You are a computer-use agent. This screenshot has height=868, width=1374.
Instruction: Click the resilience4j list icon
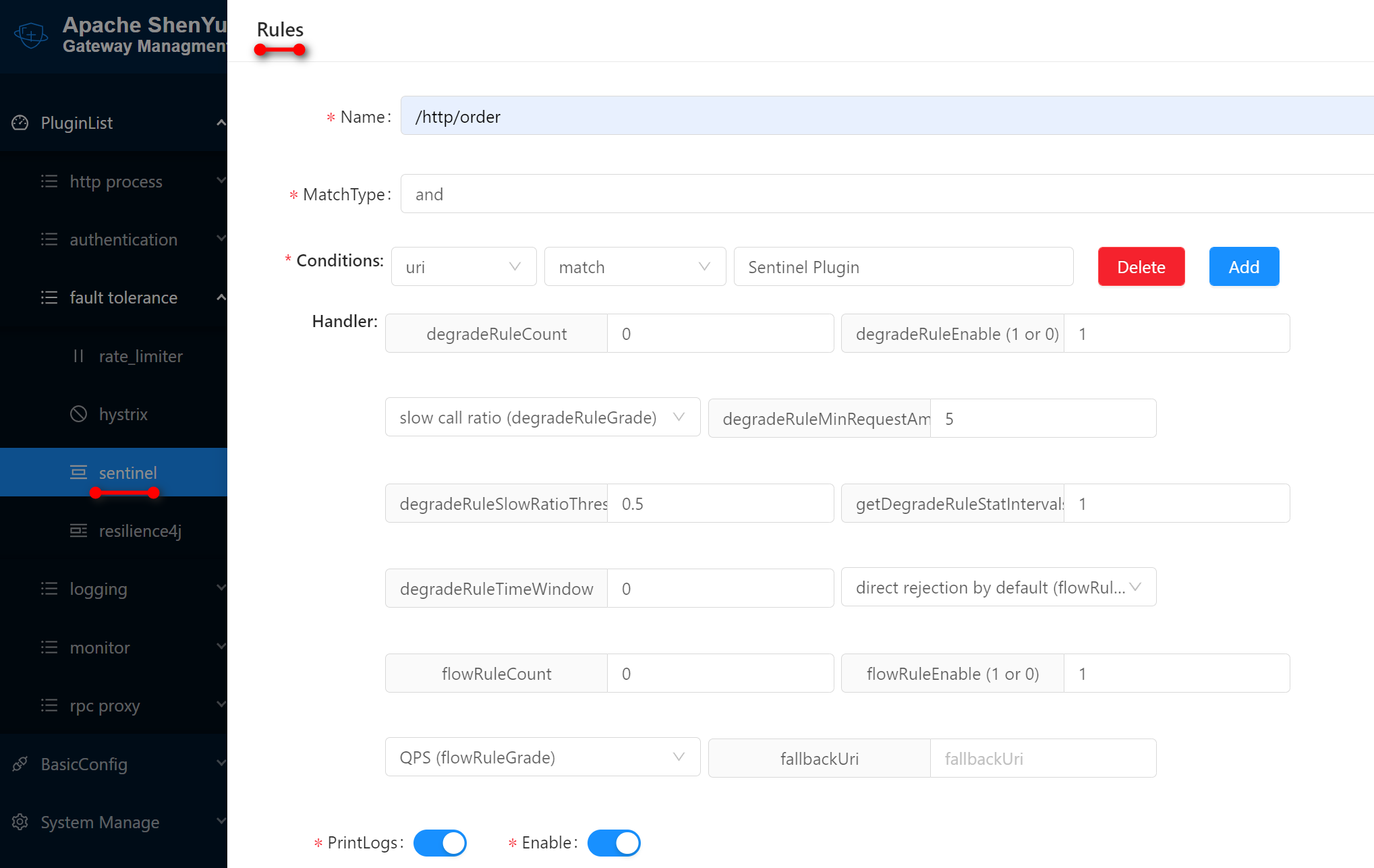coord(78,531)
